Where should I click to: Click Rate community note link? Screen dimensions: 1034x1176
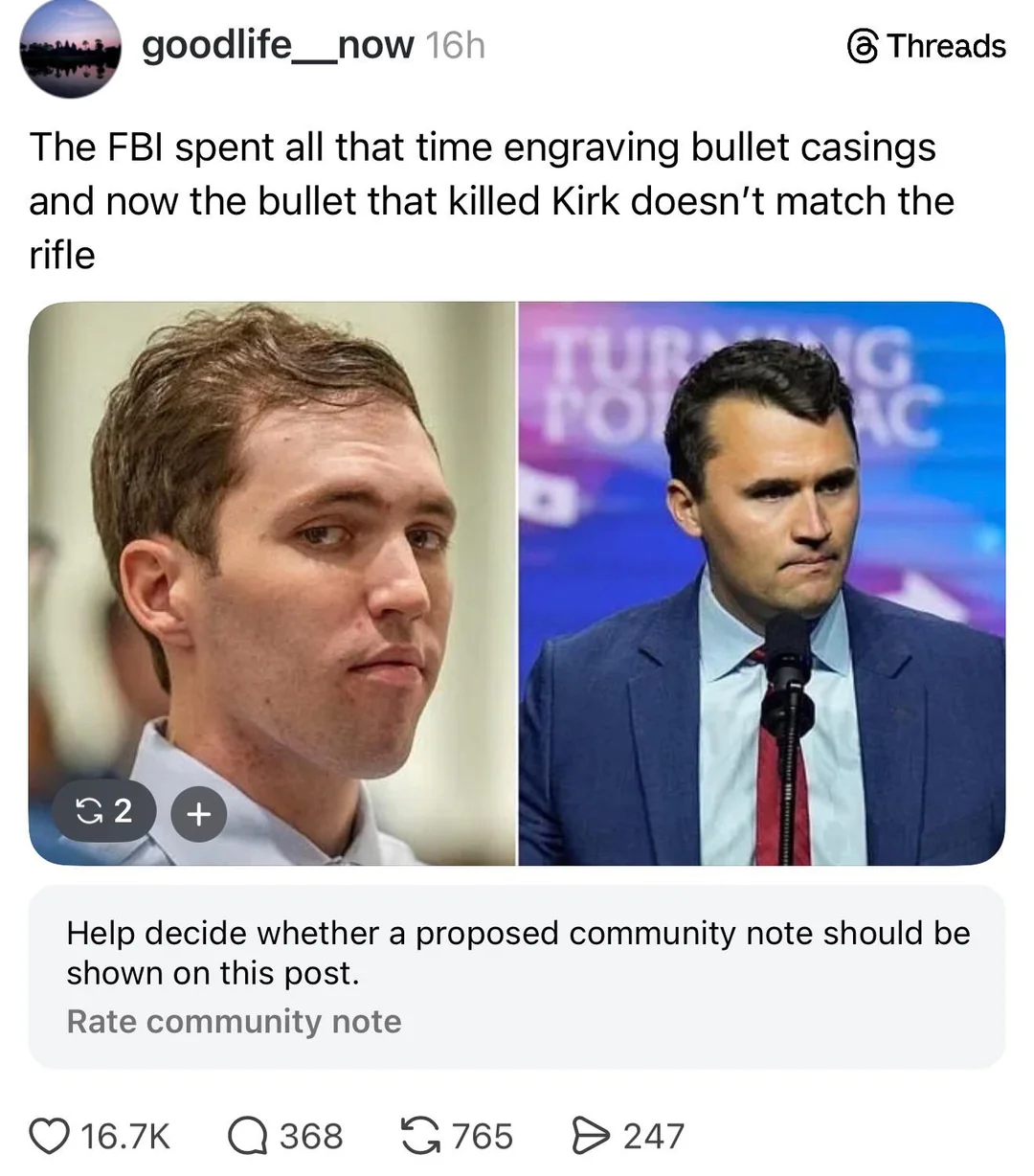pyautogui.click(x=234, y=1021)
